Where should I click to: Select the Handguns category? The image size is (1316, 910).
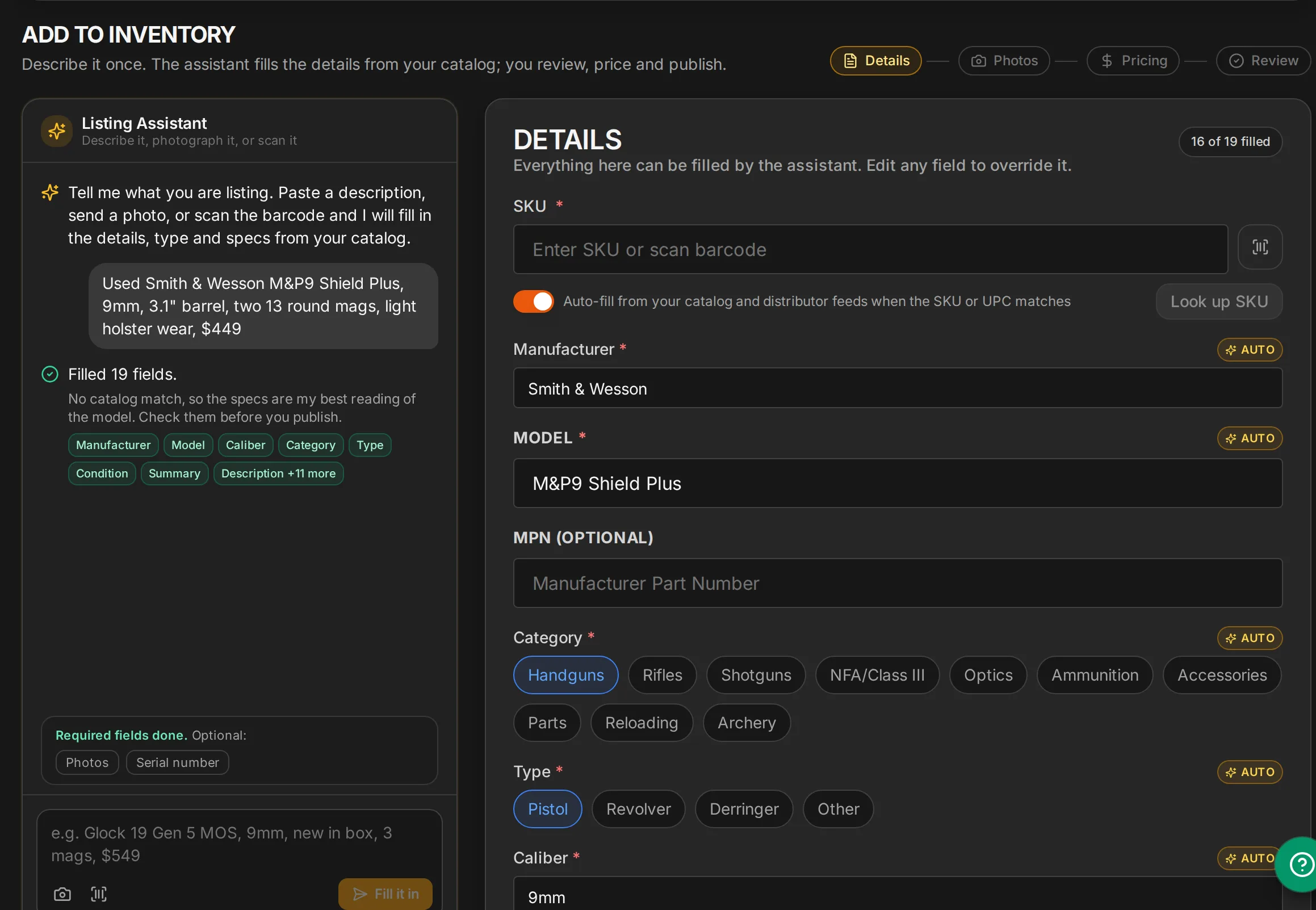pos(565,674)
